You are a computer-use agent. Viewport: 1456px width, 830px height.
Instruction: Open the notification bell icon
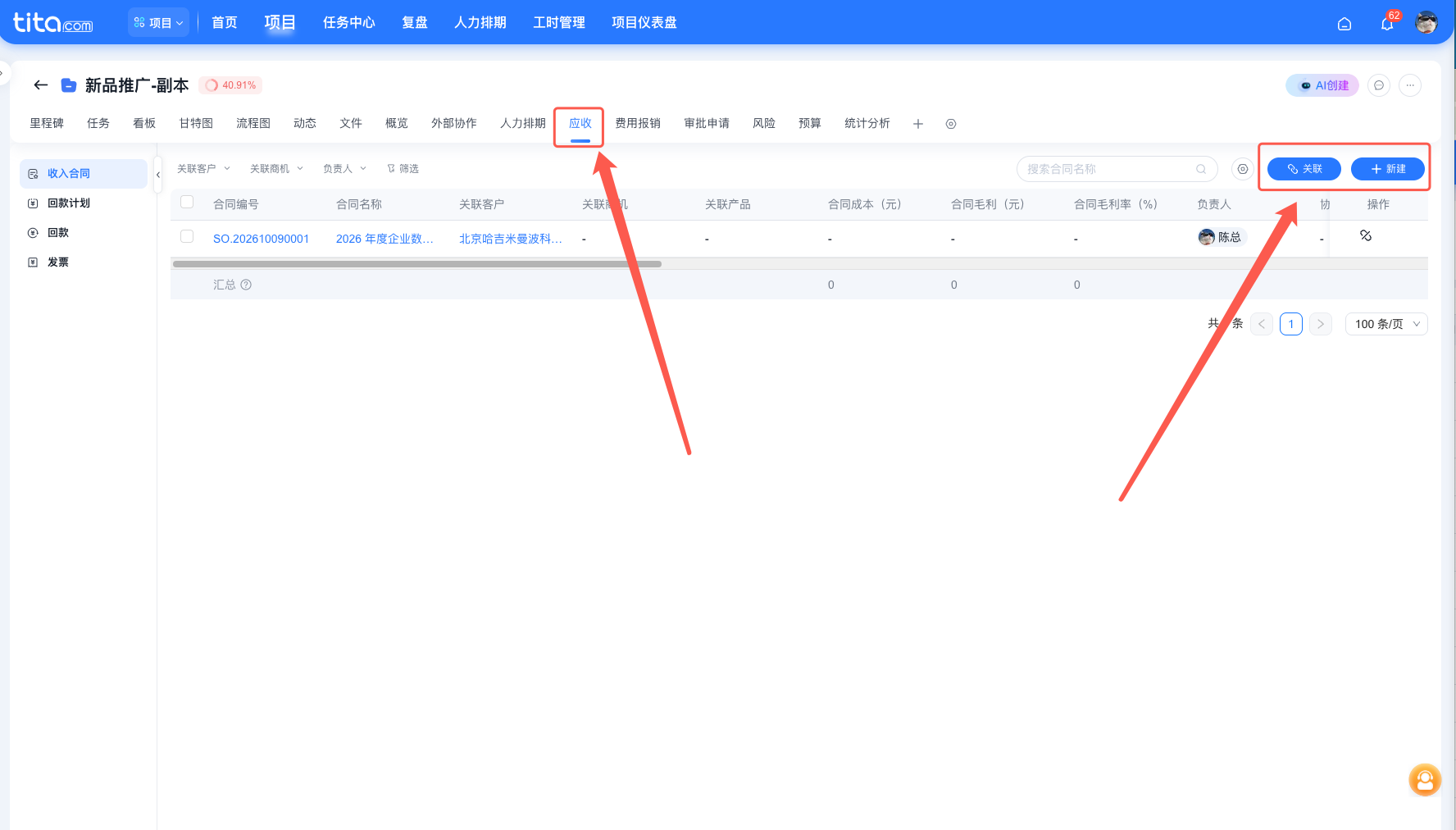(x=1387, y=24)
